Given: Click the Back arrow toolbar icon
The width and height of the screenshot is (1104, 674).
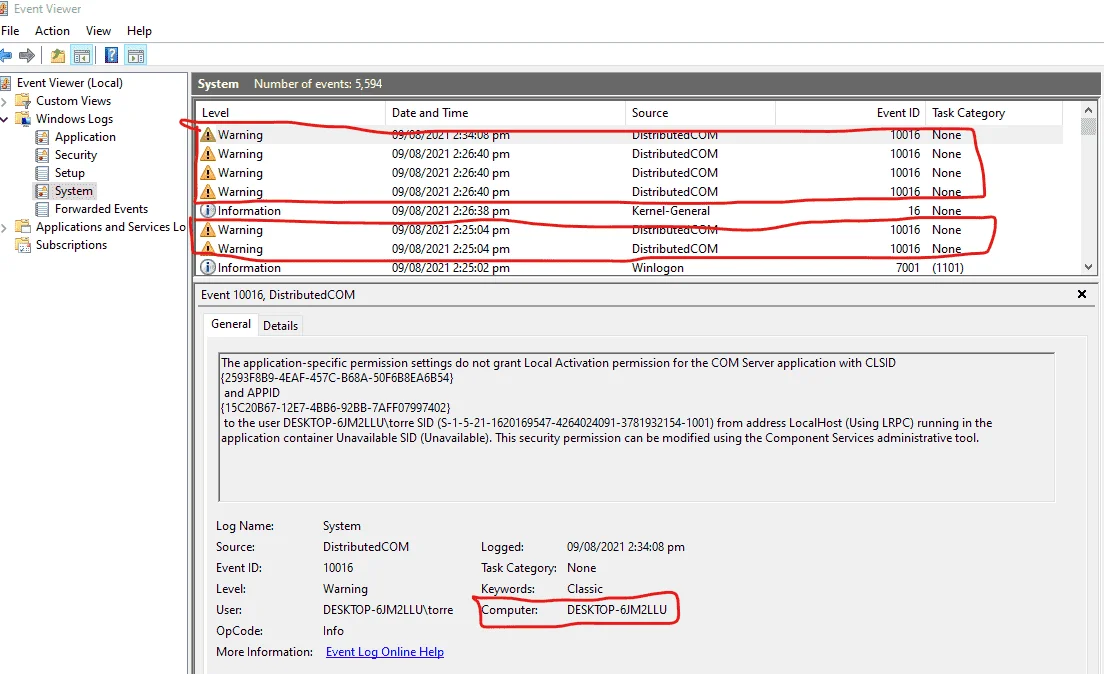Looking at the screenshot, I should point(6,55).
